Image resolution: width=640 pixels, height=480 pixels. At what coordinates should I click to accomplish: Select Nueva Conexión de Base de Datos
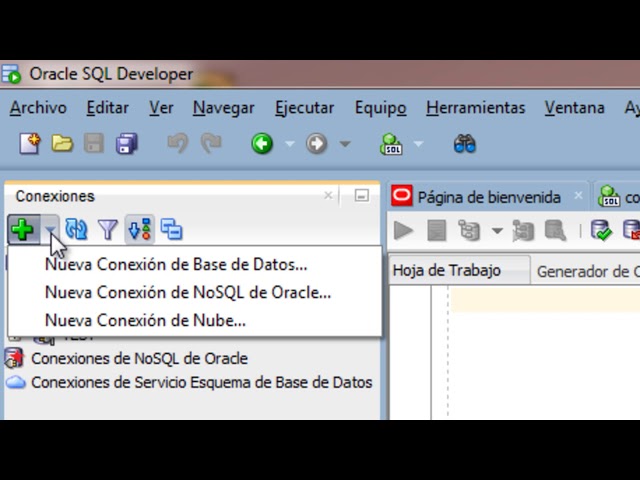[195, 264]
